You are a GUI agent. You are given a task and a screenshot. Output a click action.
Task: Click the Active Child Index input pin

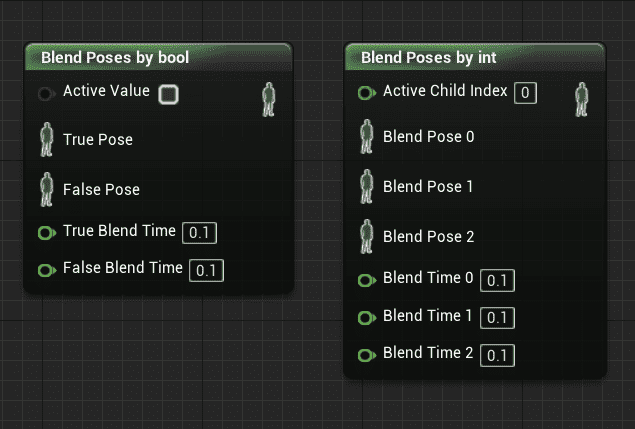click(366, 93)
